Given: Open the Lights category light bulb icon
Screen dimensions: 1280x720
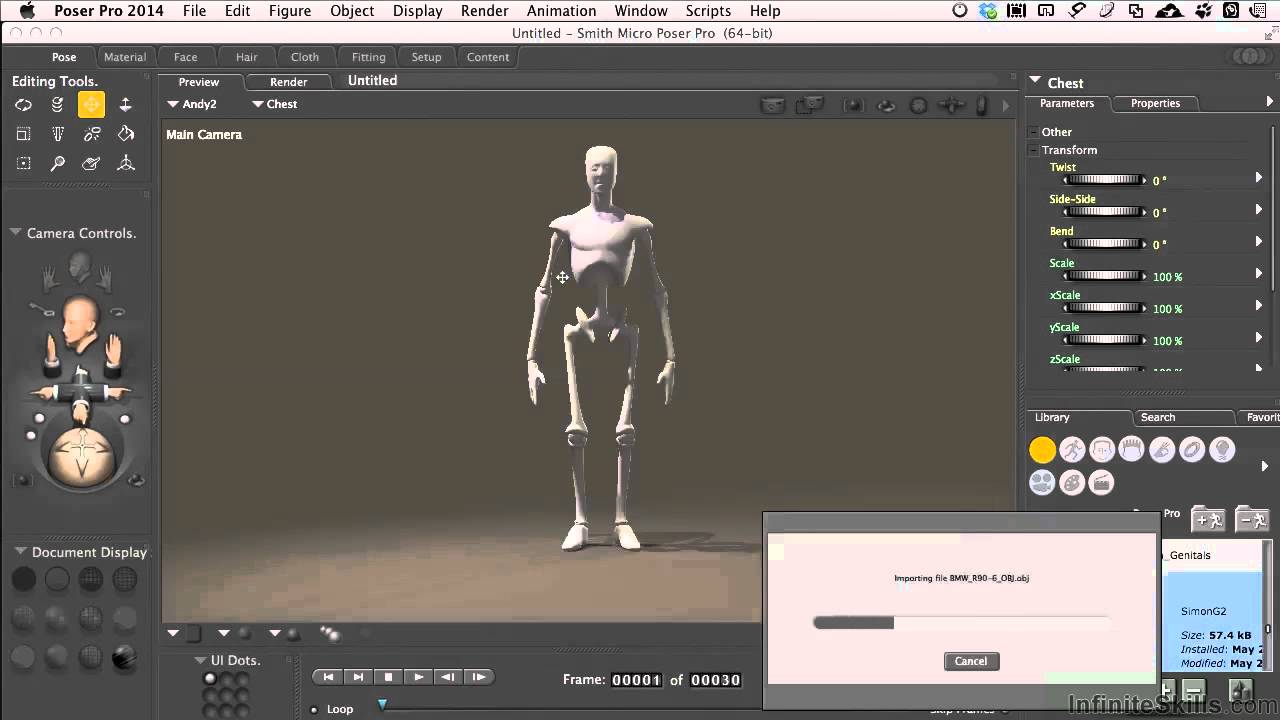Looking at the screenshot, I should [x=1222, y=451].
